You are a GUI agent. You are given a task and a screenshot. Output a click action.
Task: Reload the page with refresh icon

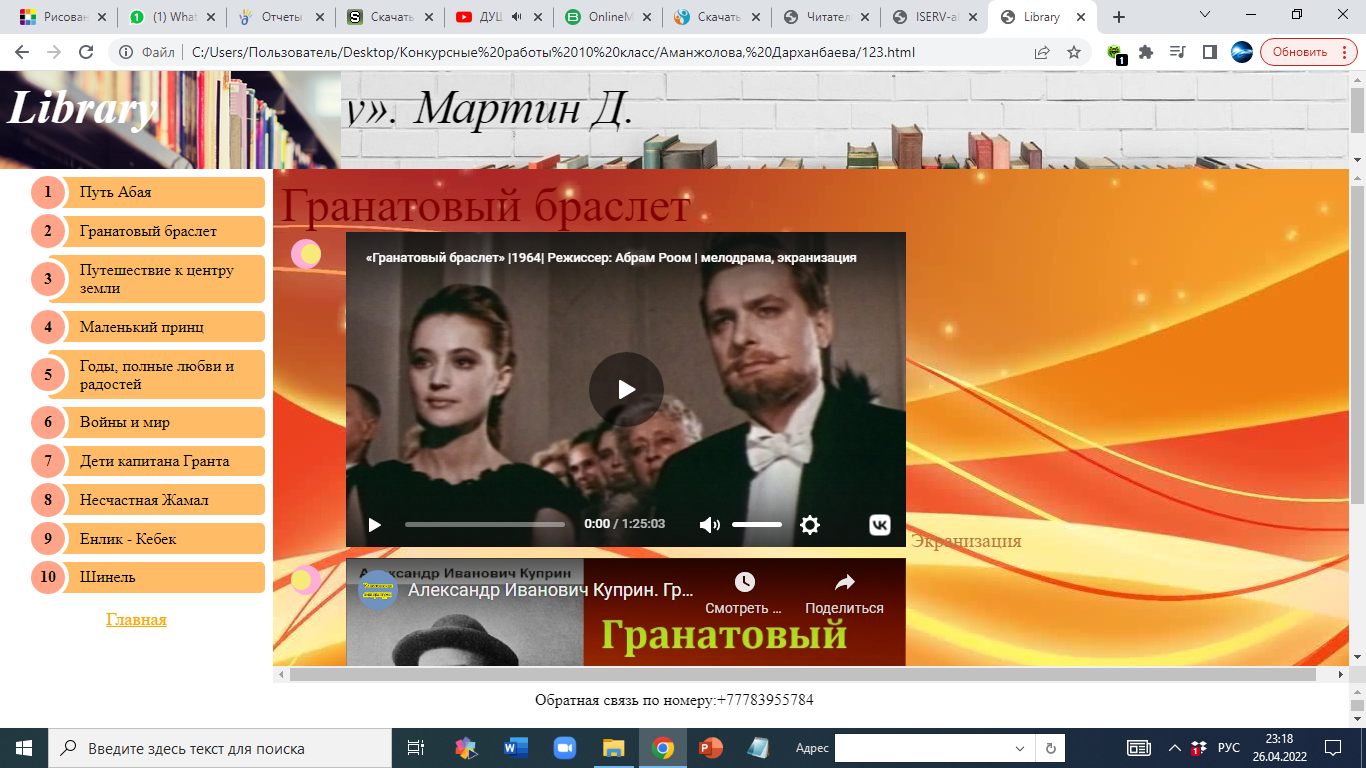pos(86,52)
